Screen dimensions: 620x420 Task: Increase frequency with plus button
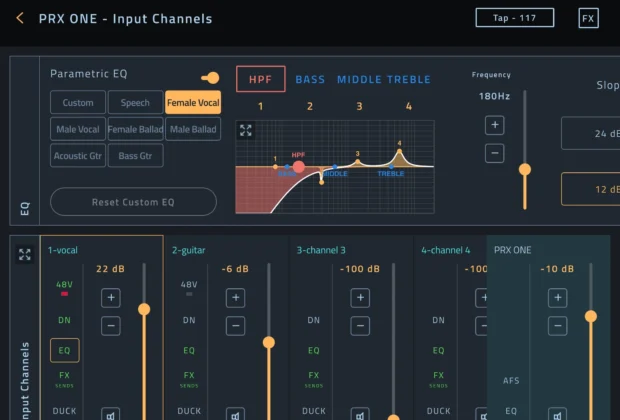pyautogui.click(x=495, y=125)
